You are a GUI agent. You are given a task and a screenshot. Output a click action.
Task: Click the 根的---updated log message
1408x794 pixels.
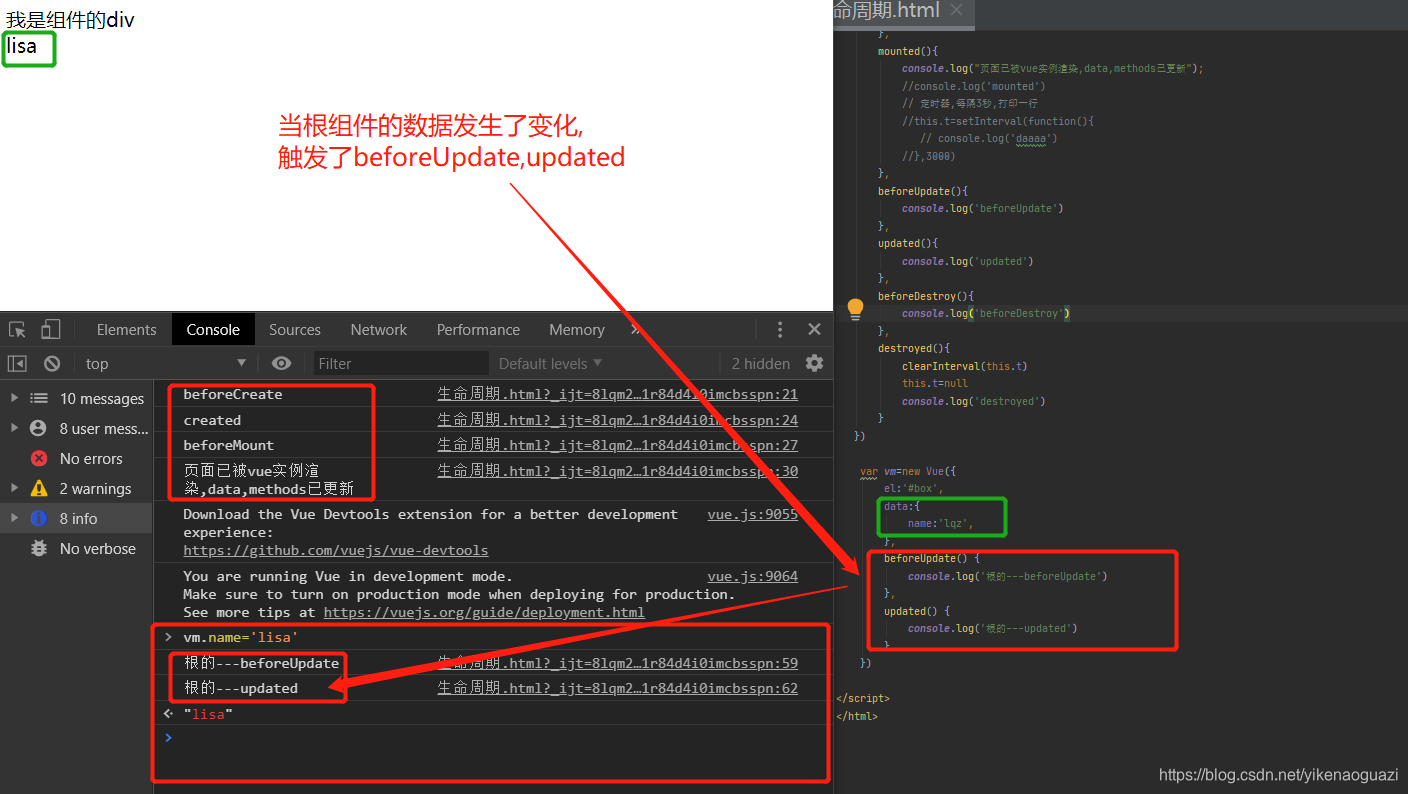240,688
